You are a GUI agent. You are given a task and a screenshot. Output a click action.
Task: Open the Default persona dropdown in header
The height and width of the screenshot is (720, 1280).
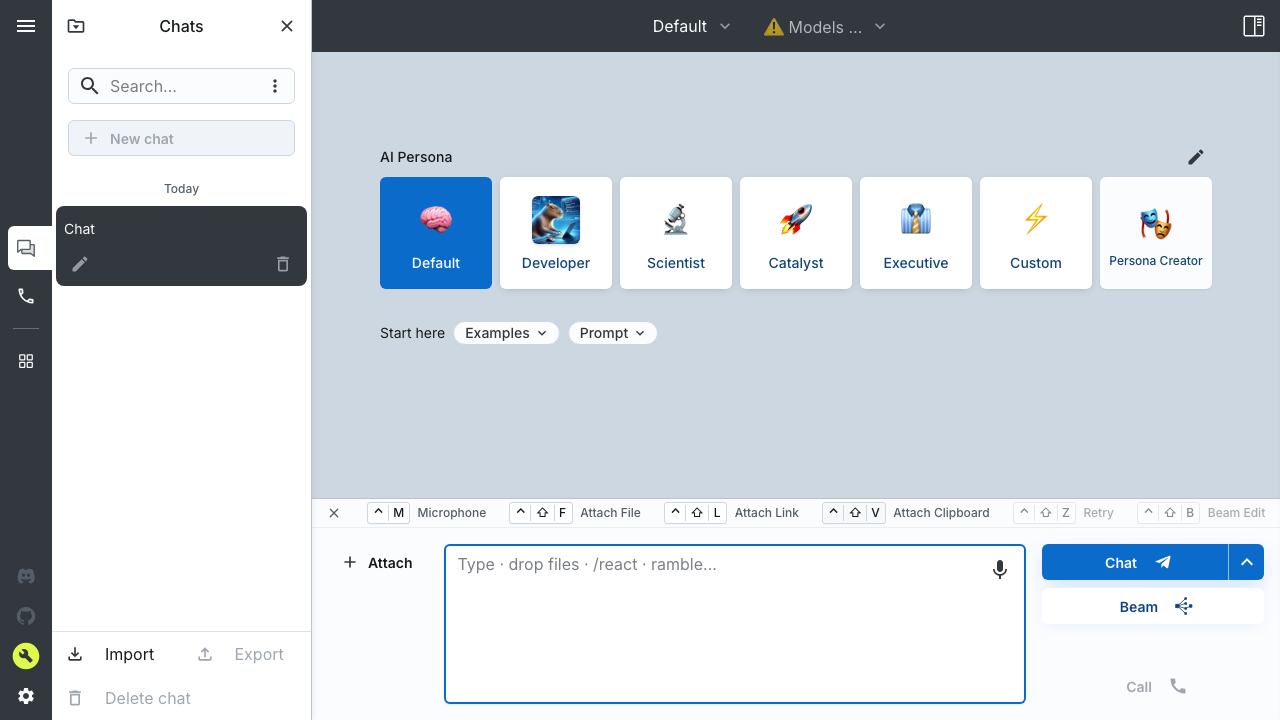(x=692, y=26)
